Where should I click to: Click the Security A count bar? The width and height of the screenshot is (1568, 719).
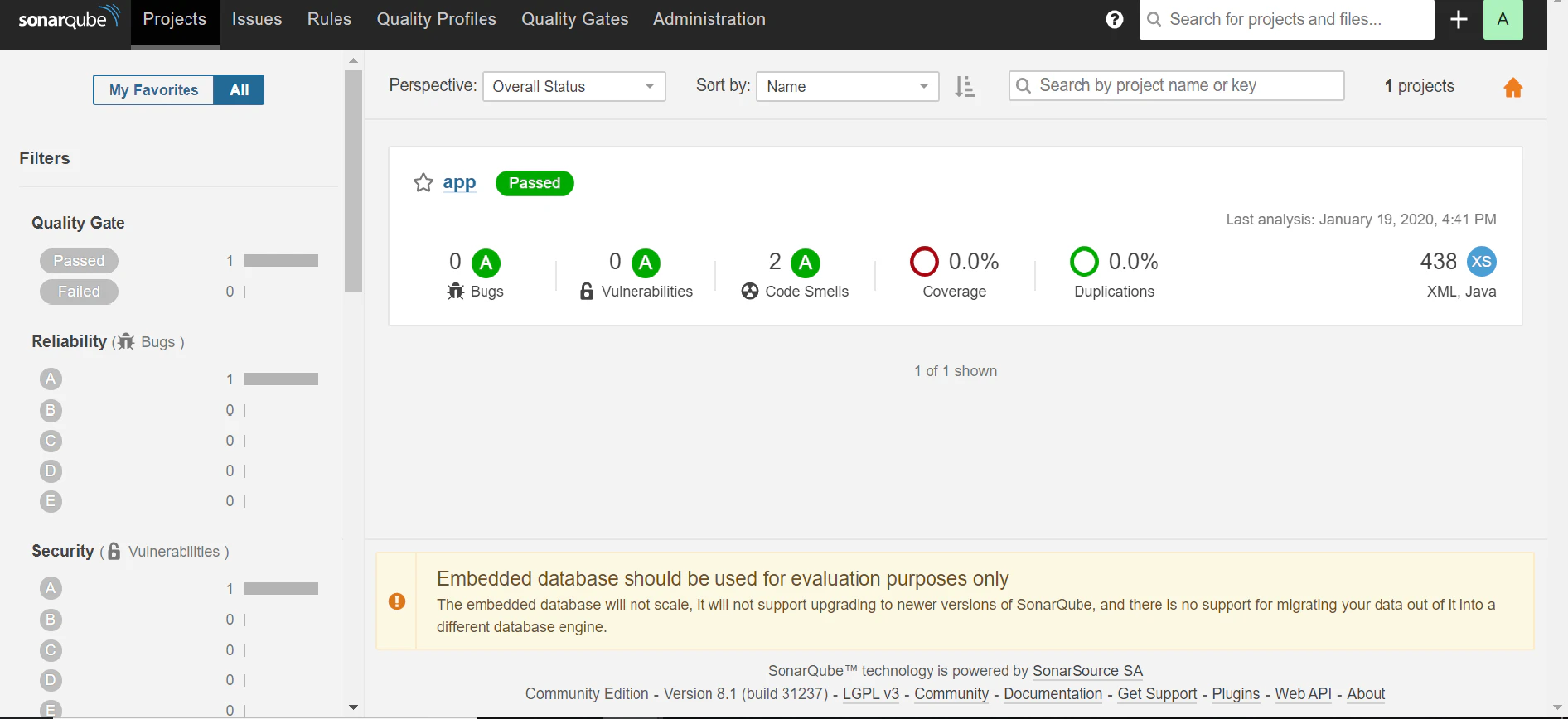click(x=281, y=589)
